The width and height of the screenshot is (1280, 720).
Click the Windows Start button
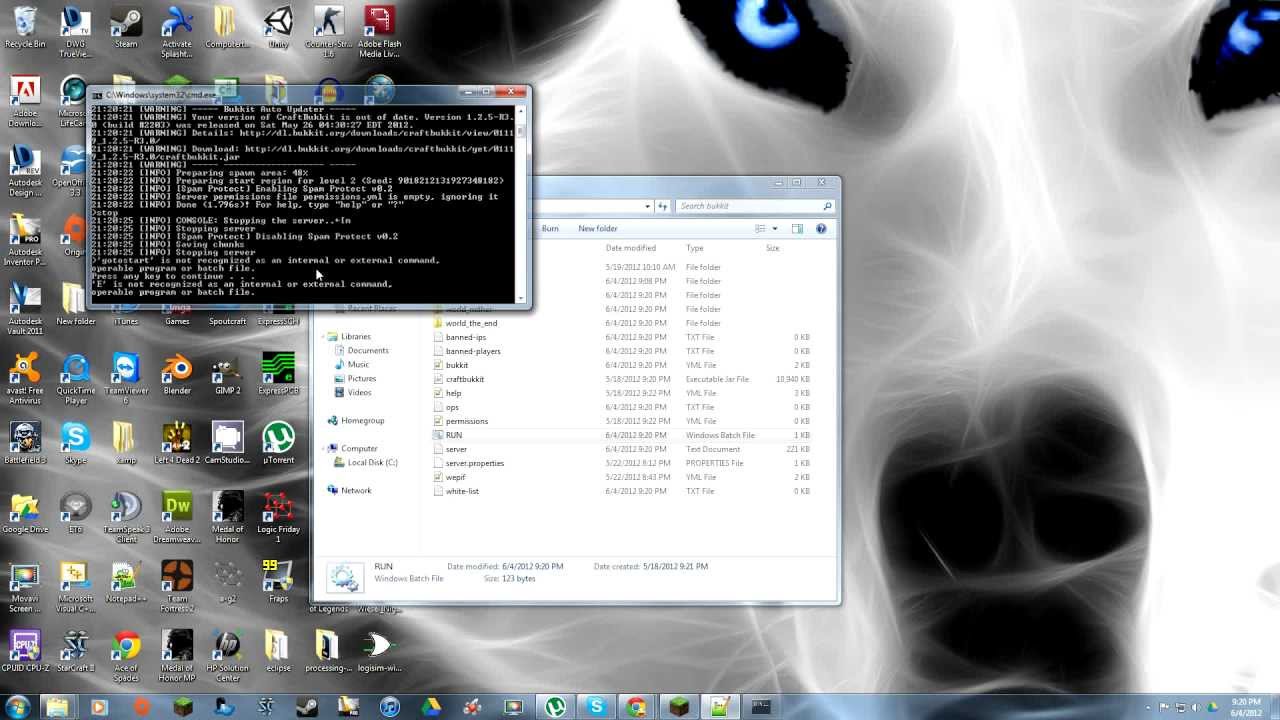tap(18, 707)
